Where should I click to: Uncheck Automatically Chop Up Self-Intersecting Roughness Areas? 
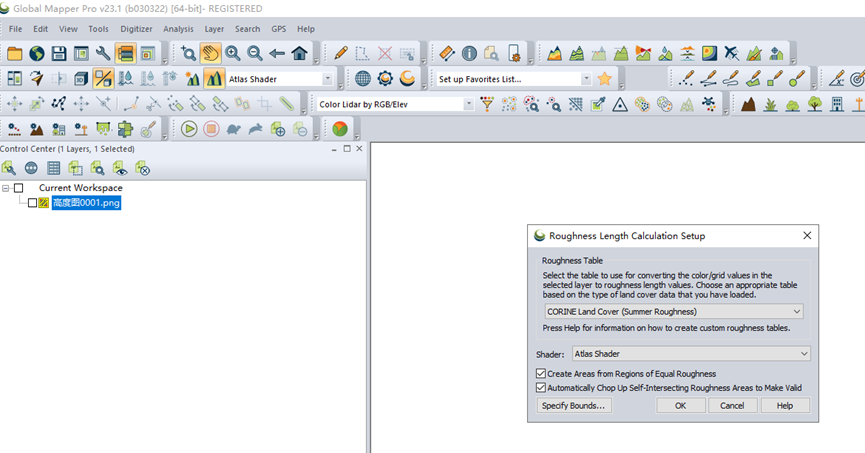point(541,388)
